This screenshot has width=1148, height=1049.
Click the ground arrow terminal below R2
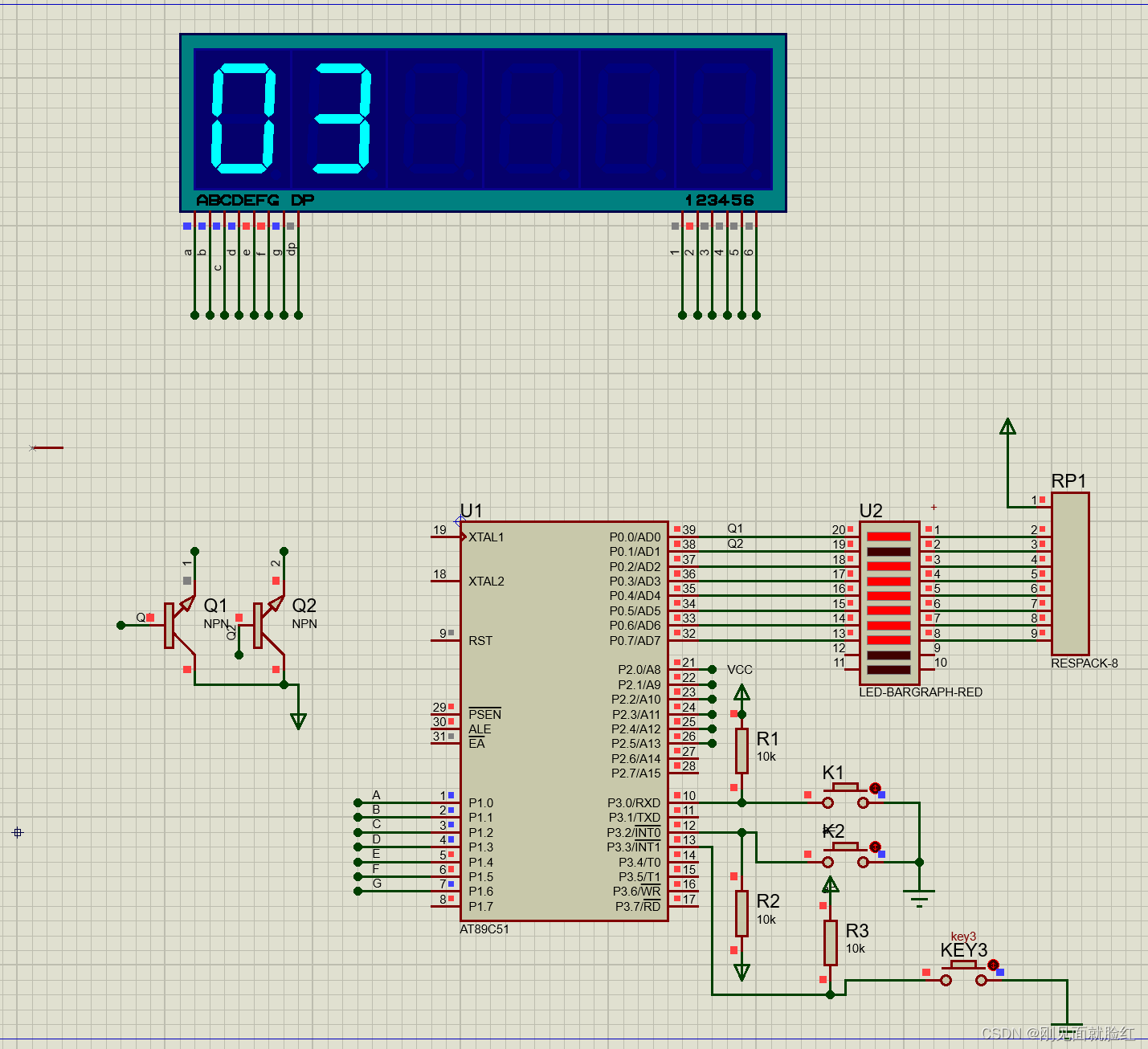tap(742, 972)
